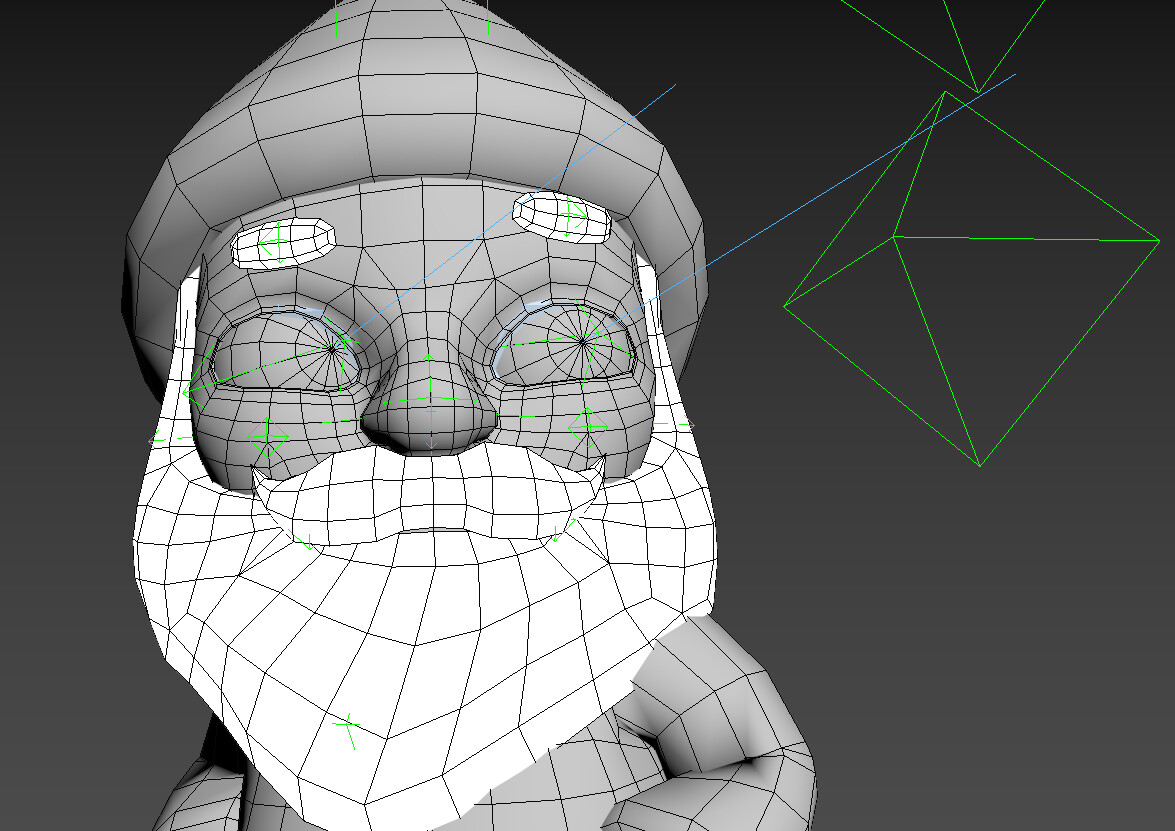Select the right cheek diamond control
The width and height of the screenshot is (1175, 831).
tap(588, 427)
